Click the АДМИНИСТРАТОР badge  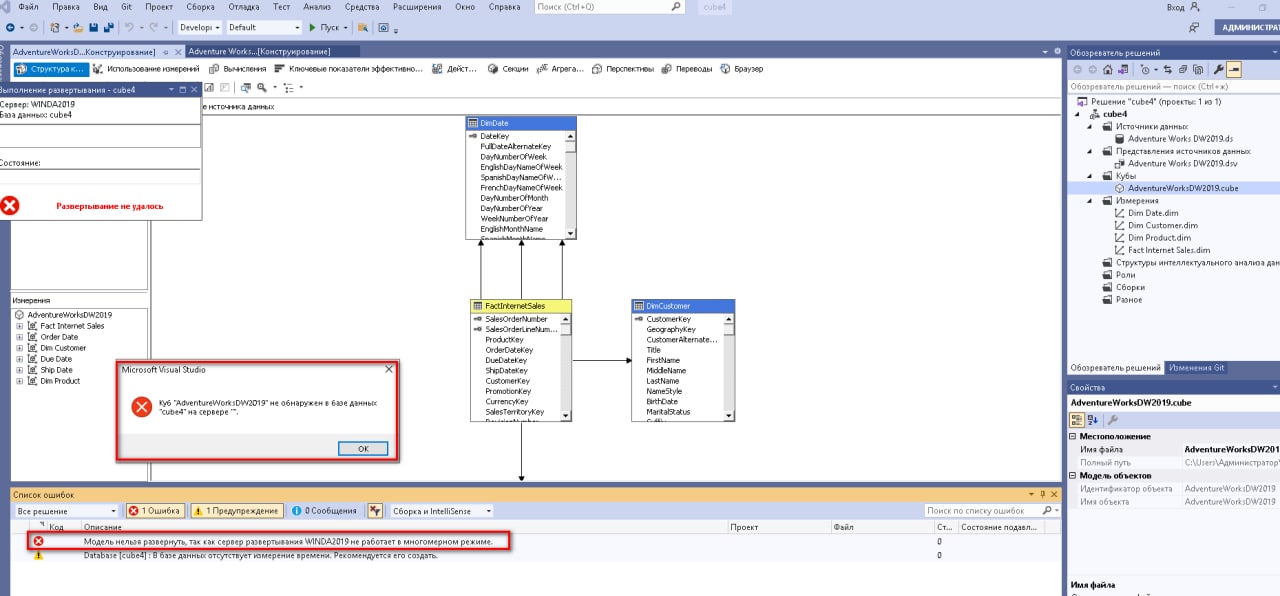(1247, 28)
